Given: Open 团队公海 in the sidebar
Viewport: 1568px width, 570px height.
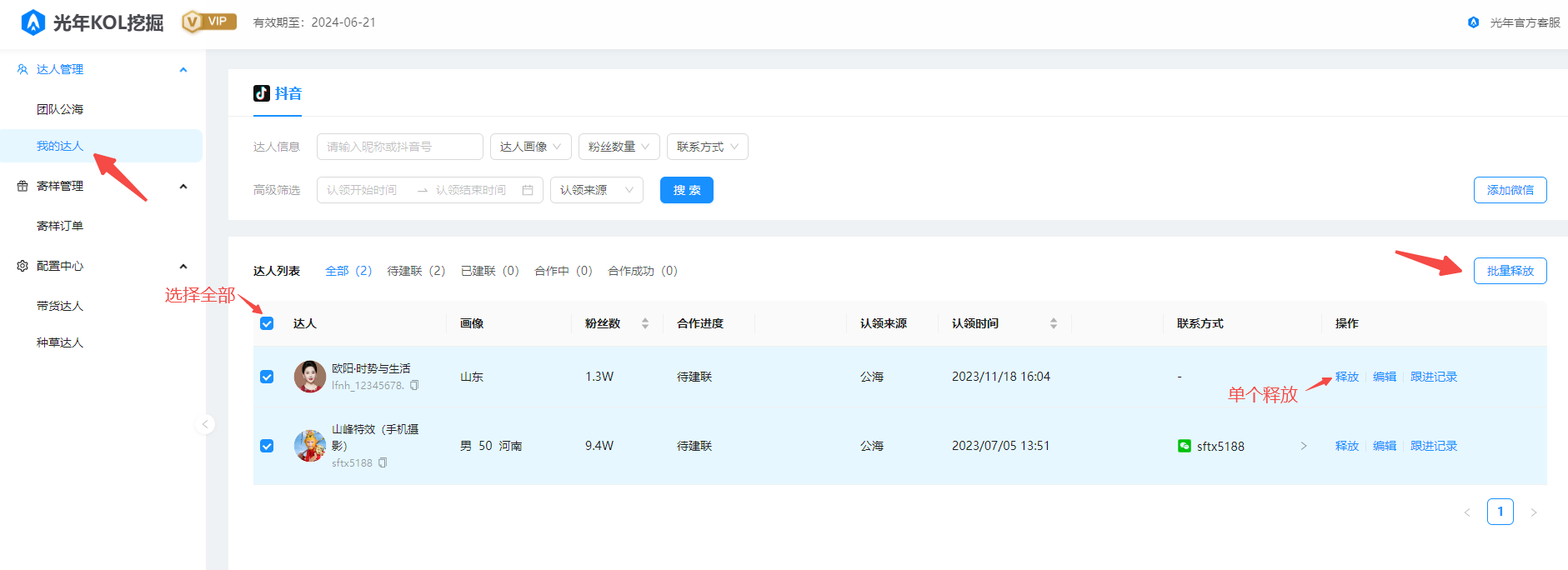Looking at the screenshot, I should coord(60,109).
